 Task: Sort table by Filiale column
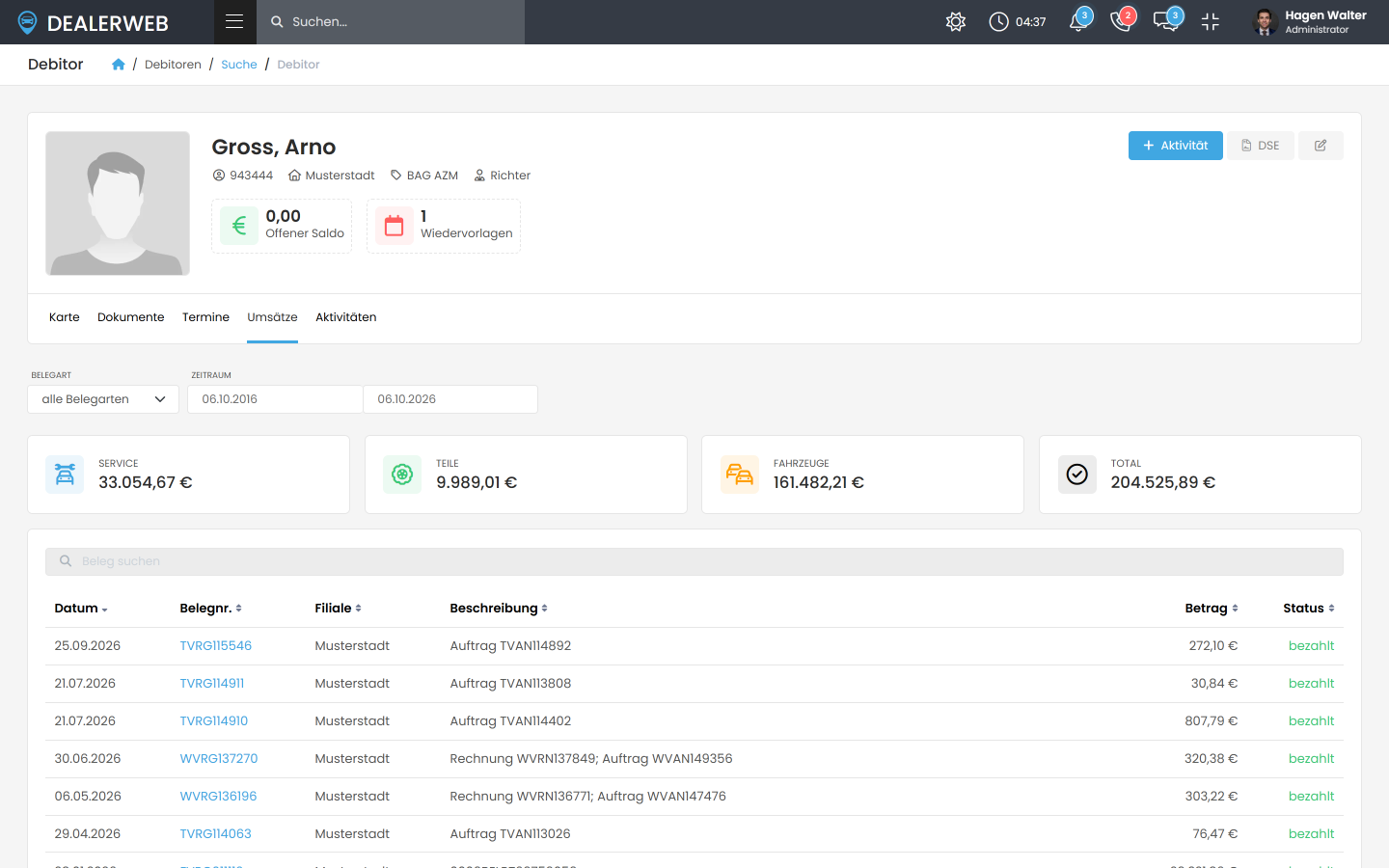pyautogui.click(x=338, y=609)
